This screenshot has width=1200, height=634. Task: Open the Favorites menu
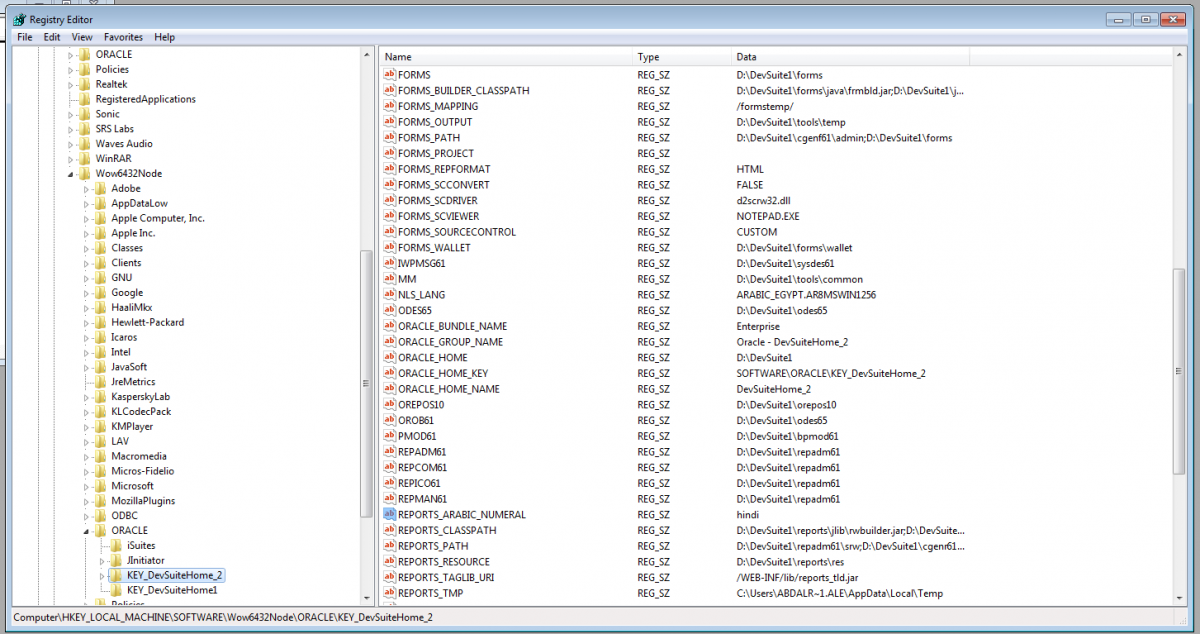coord(123,37)
